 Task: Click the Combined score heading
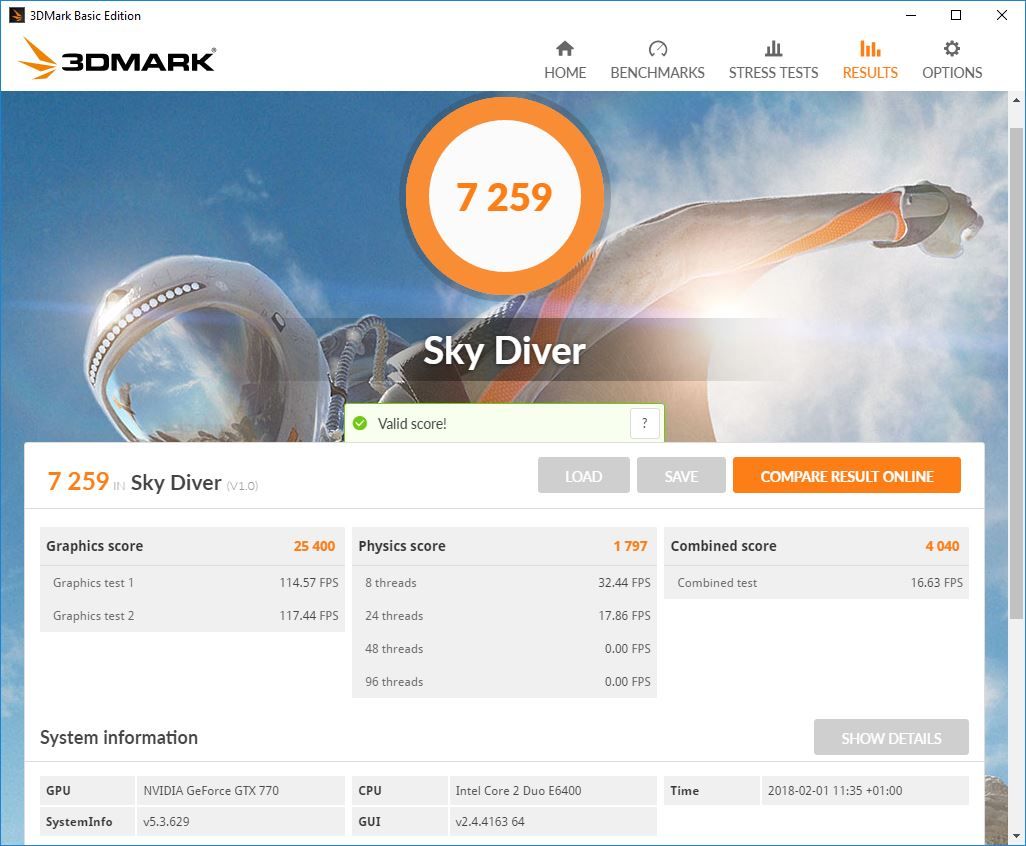tap(724, 546)
